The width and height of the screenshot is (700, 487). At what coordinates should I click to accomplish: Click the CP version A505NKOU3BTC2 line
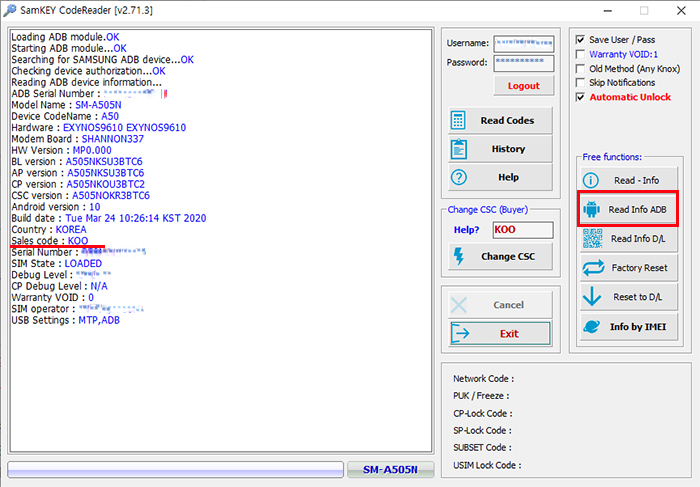78,184
